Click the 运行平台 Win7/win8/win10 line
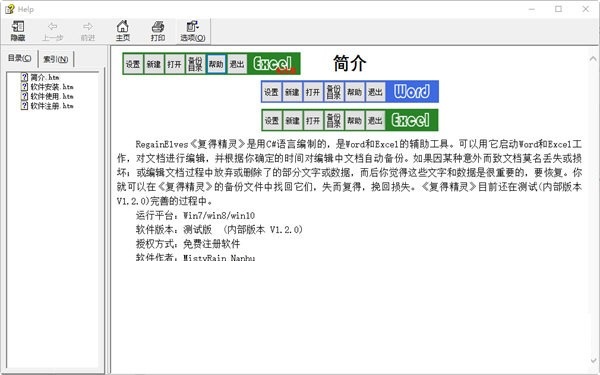The height and width of the screenshot is (375, 600). [196, 215]
